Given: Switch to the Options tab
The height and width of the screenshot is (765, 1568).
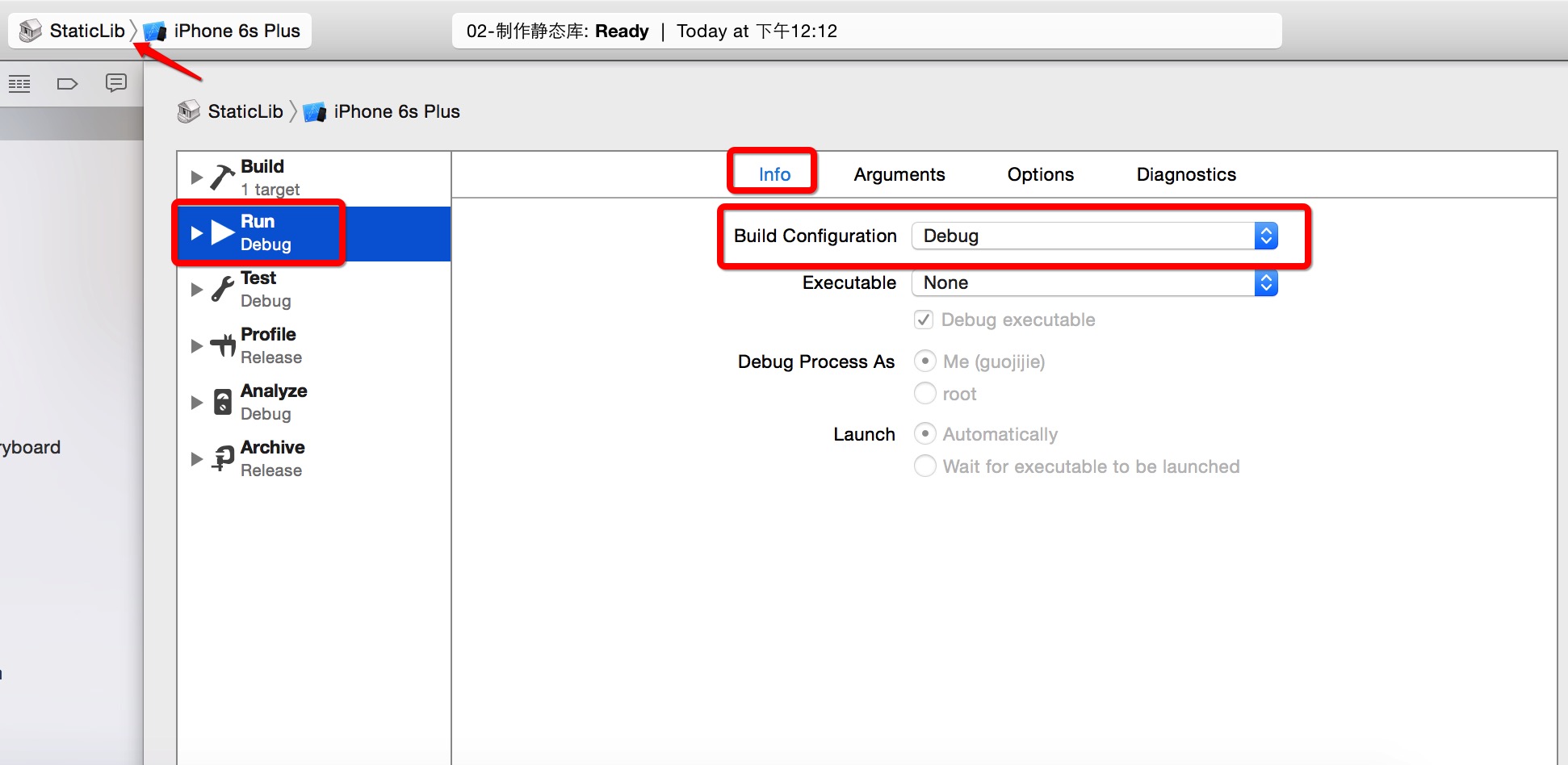Looking at the screenshot, I should click(1041, 174).
